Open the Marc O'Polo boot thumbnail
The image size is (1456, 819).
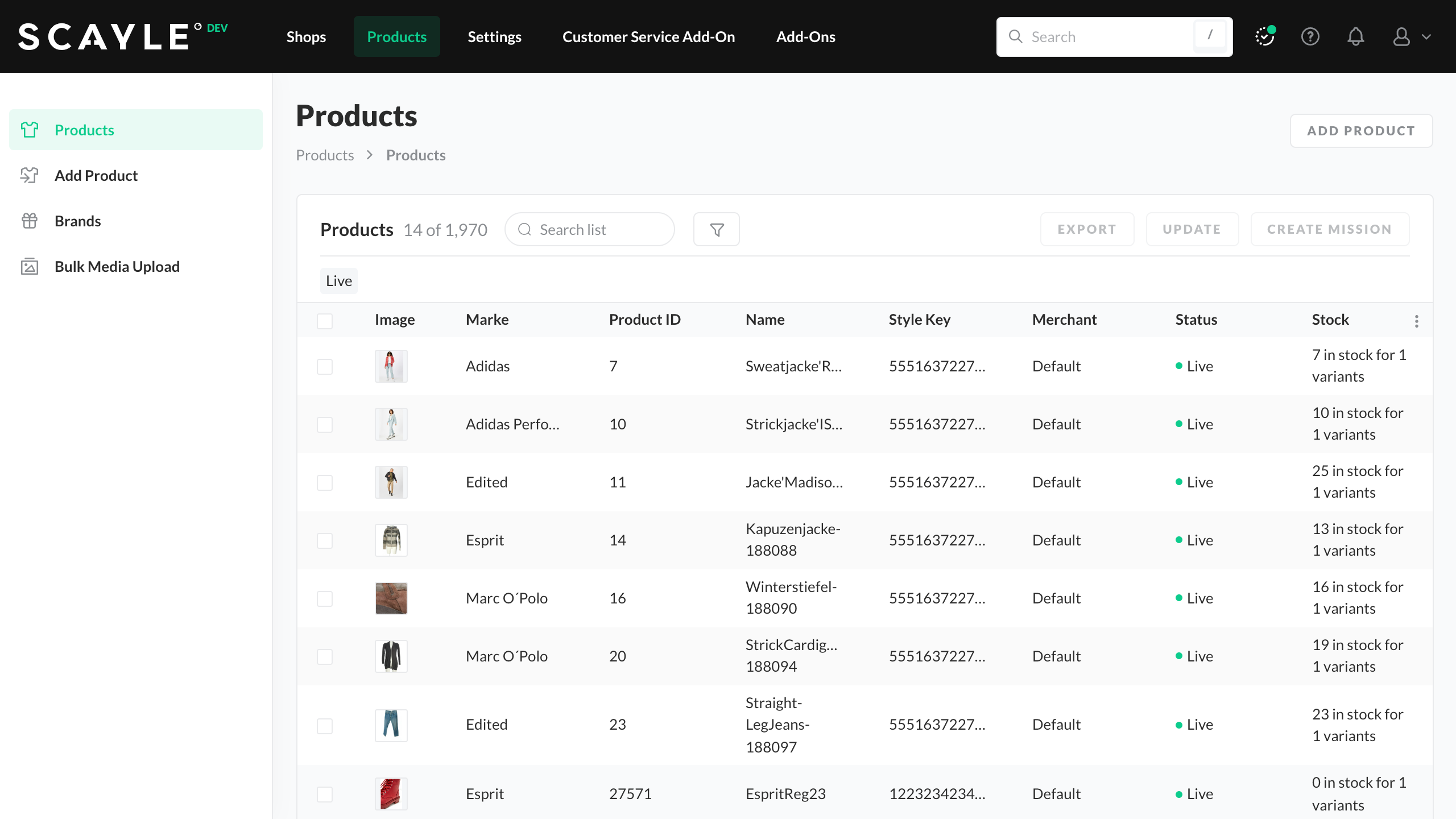coord(391,598)
